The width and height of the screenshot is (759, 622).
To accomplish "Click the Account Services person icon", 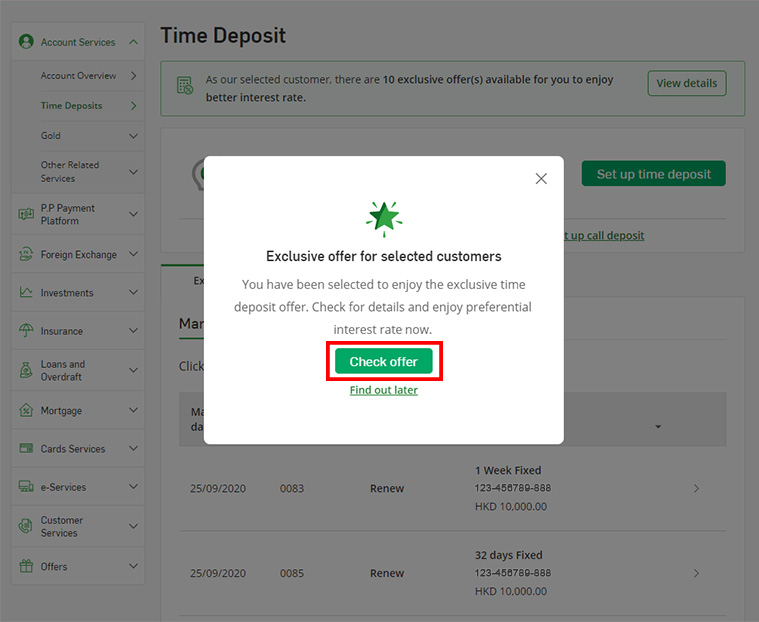I will [x=26, y=42].
